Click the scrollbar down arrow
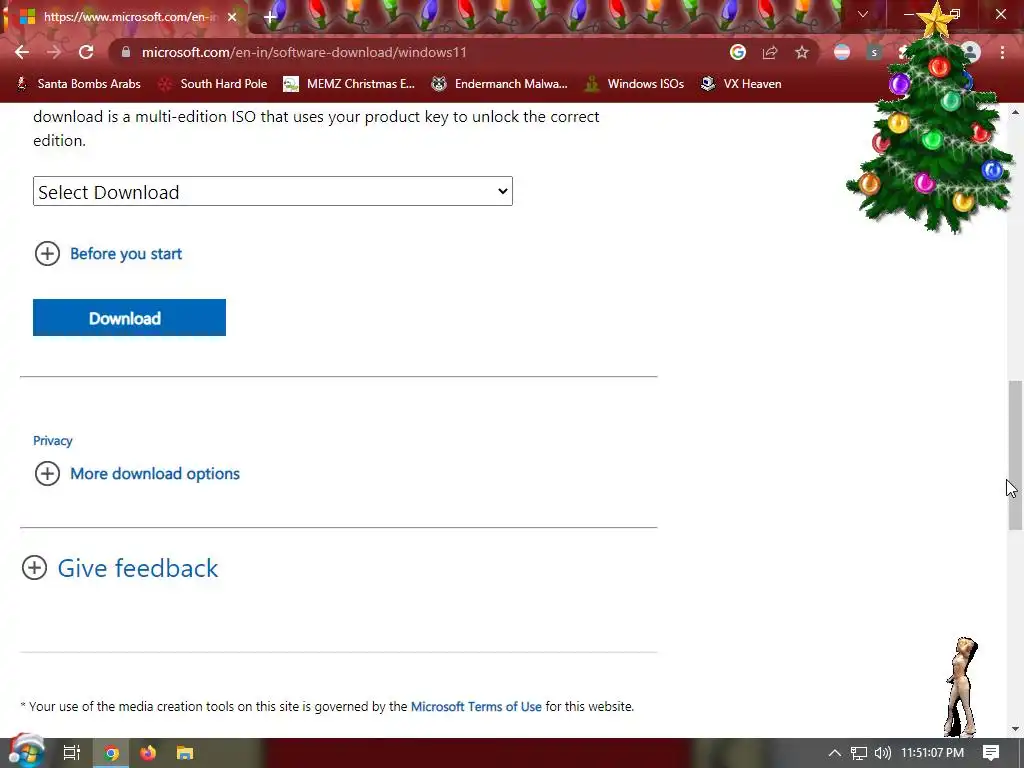Viewport: 1024px width, 768px height. [x=1016, y=729]
